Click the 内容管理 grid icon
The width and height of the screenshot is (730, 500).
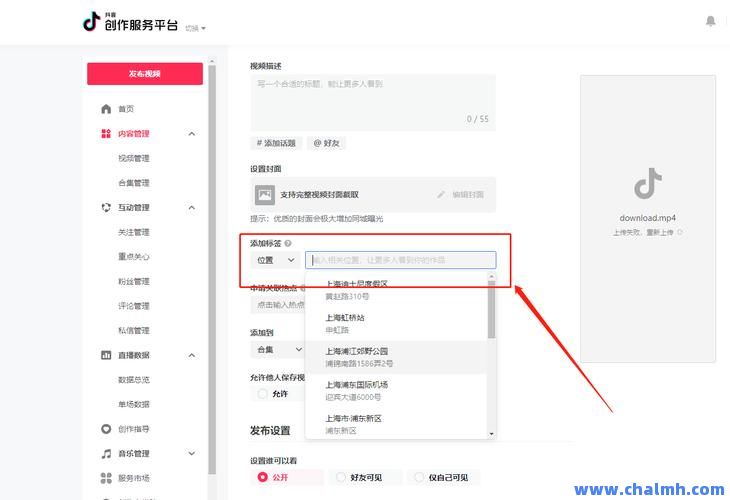[106, 134]
